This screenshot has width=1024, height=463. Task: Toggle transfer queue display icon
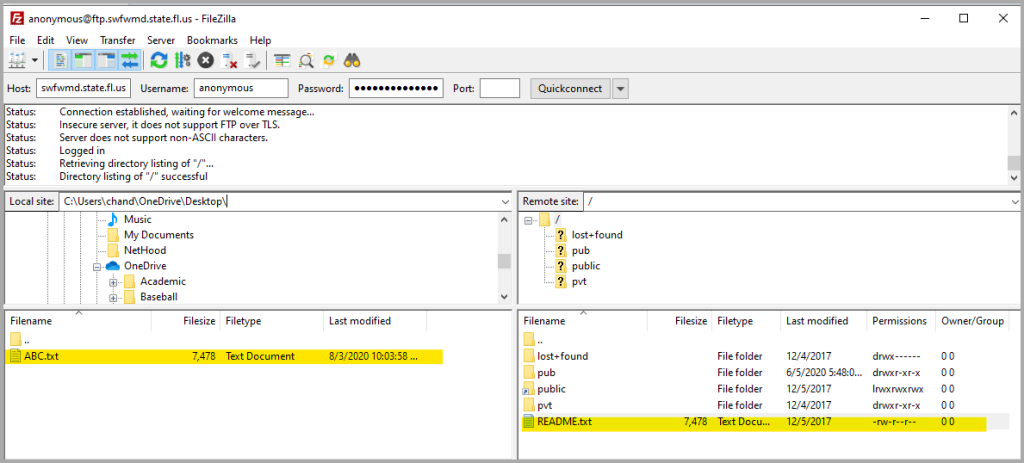coord(130,60)
